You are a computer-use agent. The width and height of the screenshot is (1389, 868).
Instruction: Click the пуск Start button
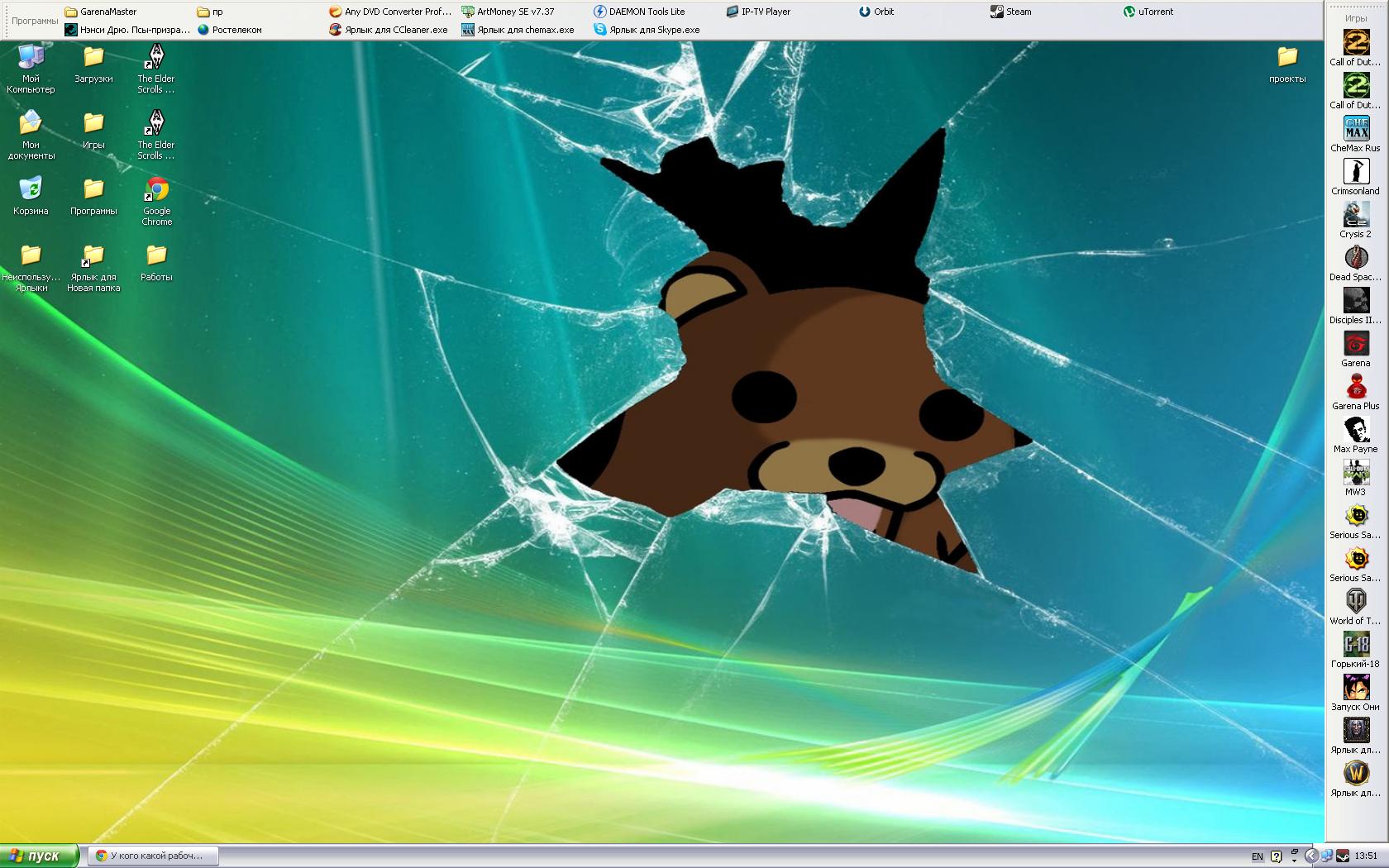(39, 856)
